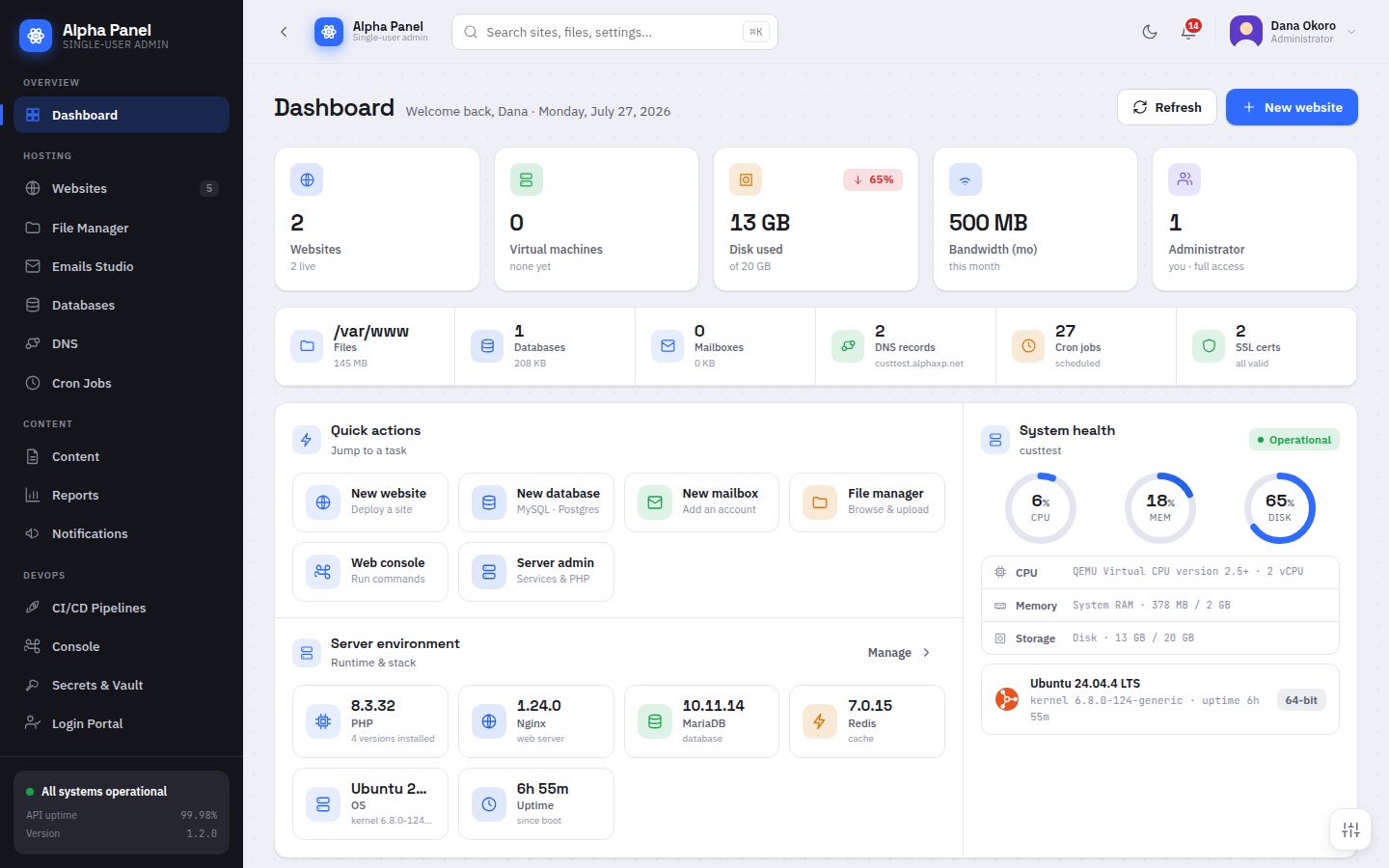Click the Ubuntu logo in OS info card
Image resolution: width=1389 pixels, height=868 pixels.
pyautogui.click(x=1007, y=699)
